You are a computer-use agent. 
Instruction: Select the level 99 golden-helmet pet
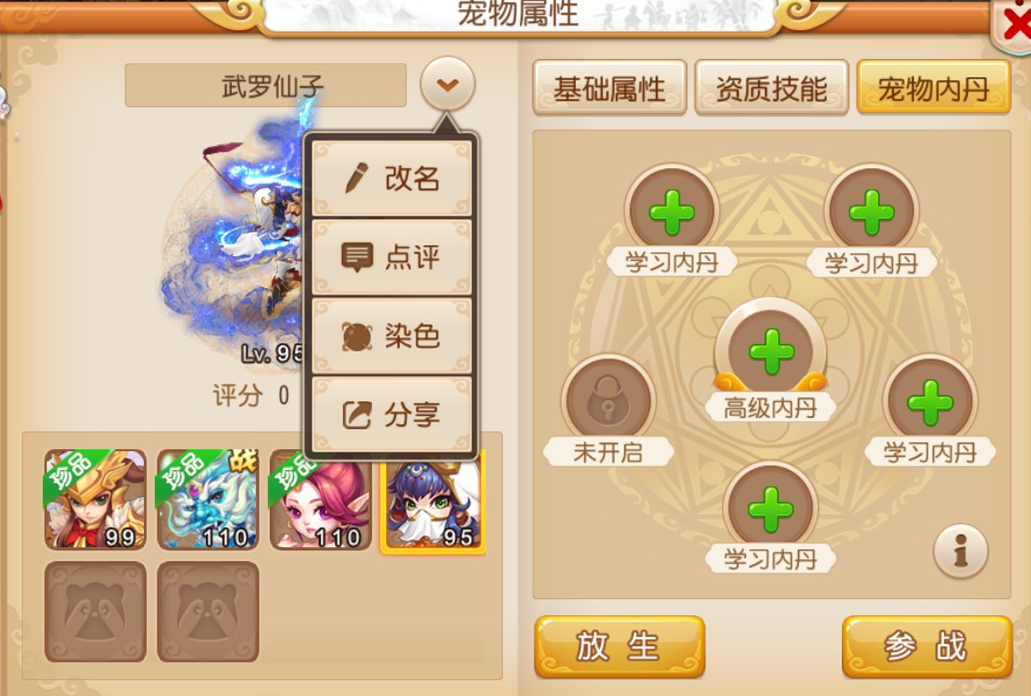click(x=95, y=499)
